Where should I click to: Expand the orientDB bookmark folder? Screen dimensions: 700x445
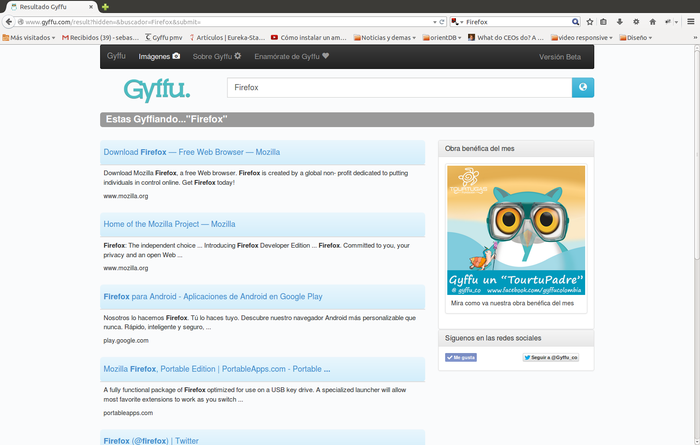point(442,38)
